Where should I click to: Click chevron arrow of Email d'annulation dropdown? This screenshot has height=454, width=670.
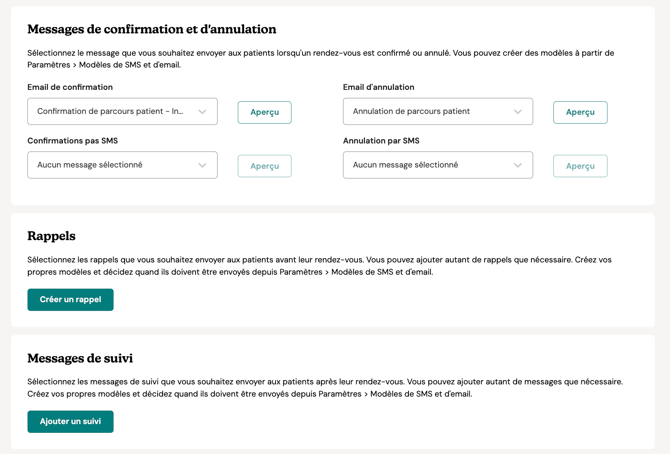tap(518, 112)
